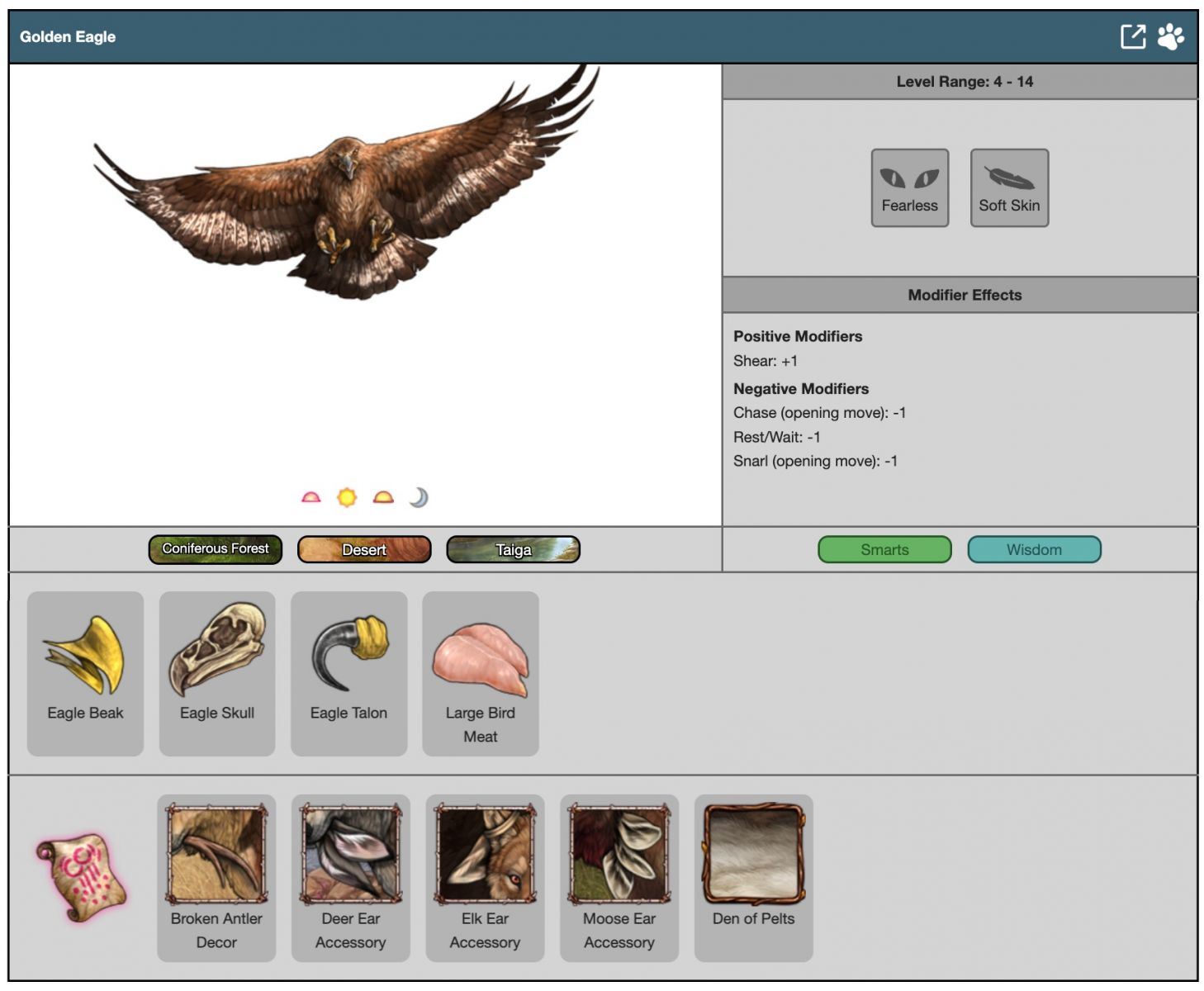Select the Den of Pelts thumbnail
The image size is (1204, 991).
click(753, 855)
